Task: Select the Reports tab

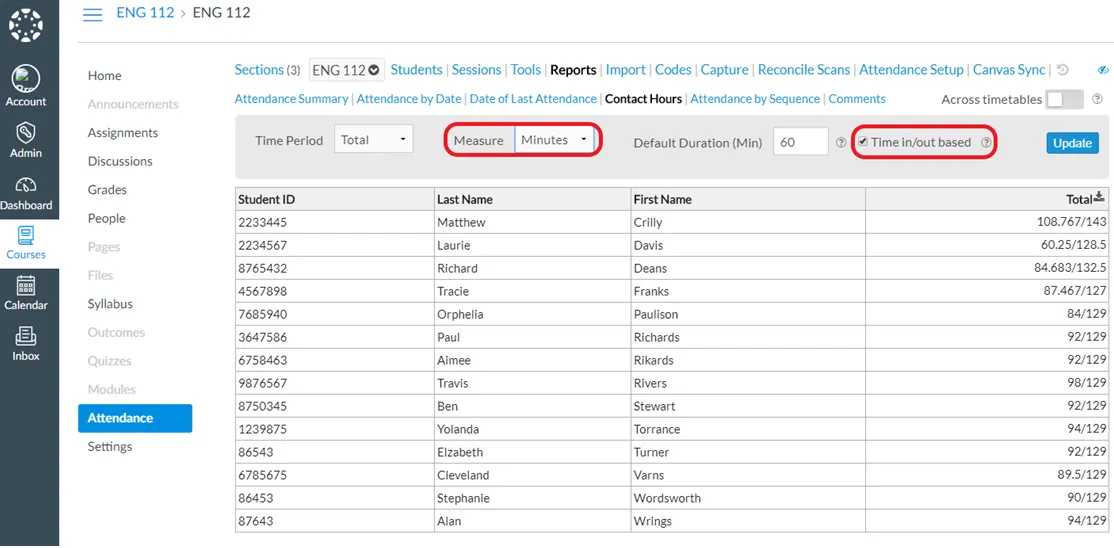Action: click(573, 70)
